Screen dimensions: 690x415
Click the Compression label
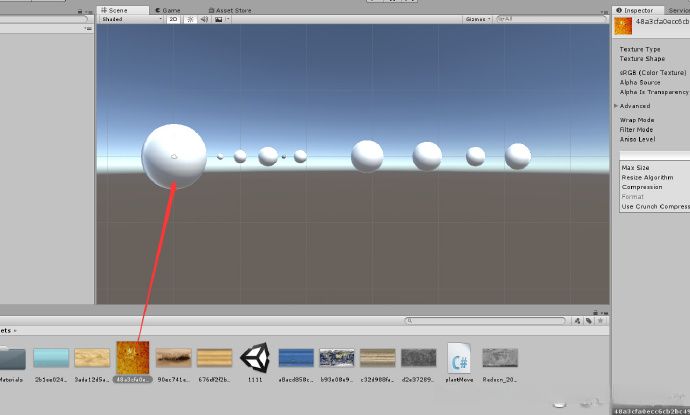point(642,187)
